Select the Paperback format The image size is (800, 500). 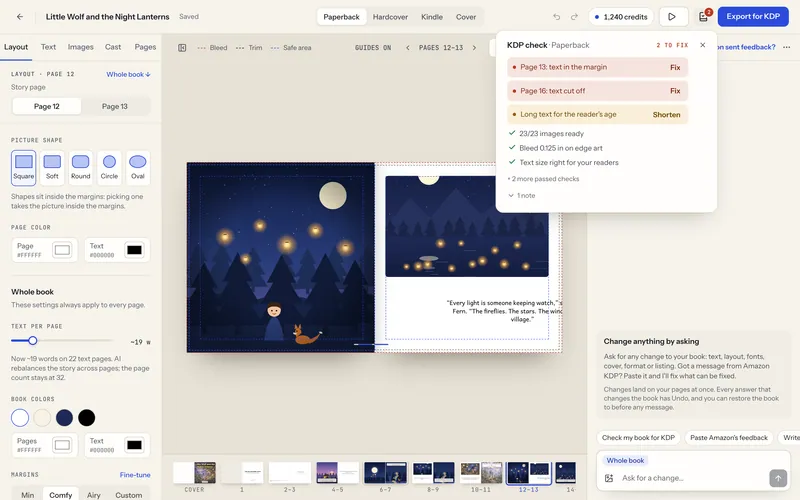click(x=341, y=17)
